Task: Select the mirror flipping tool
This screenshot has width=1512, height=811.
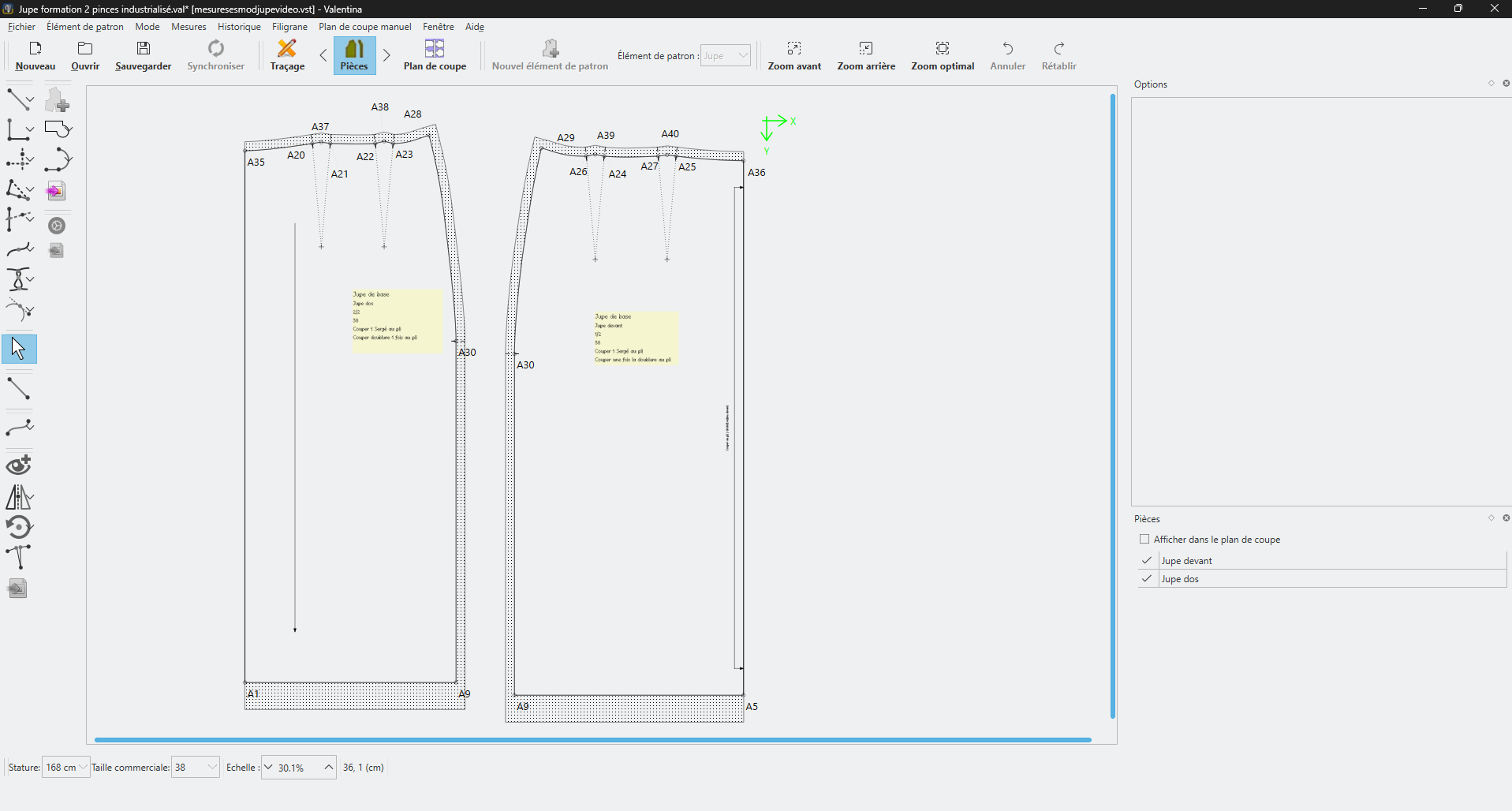Action: click(19, 497)
